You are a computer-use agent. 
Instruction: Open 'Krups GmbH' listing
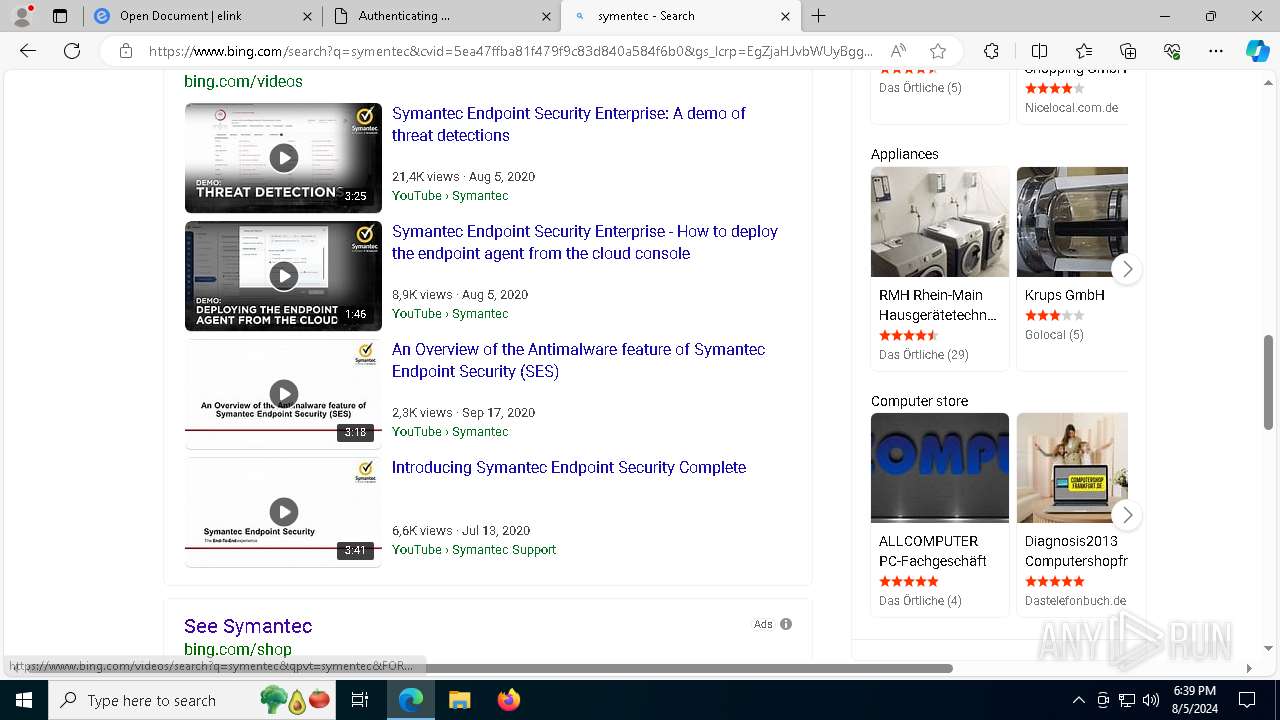coord(1065,295)
